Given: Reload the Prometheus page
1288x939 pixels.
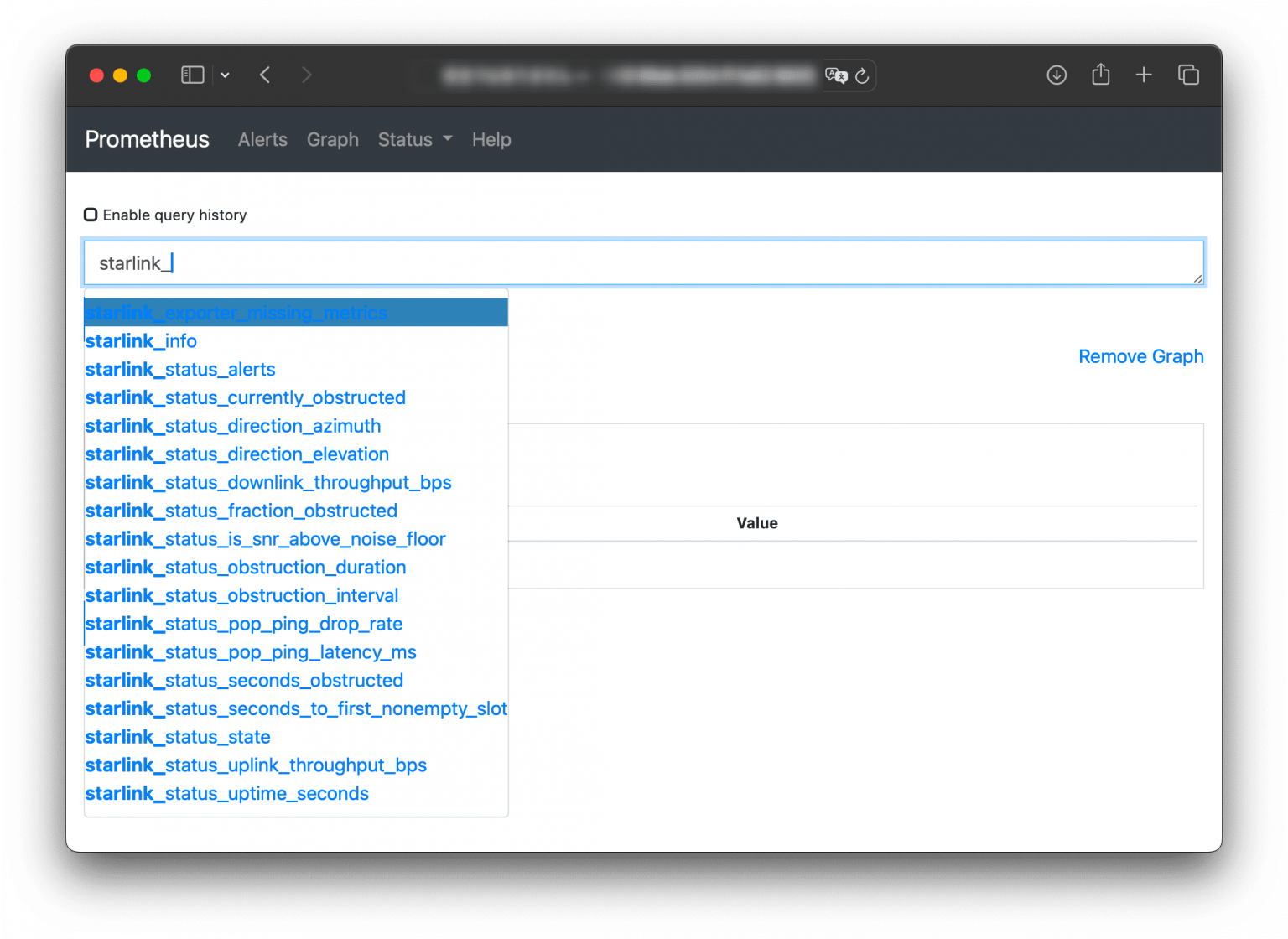Looking at the screenshot, I should (862, 75).
